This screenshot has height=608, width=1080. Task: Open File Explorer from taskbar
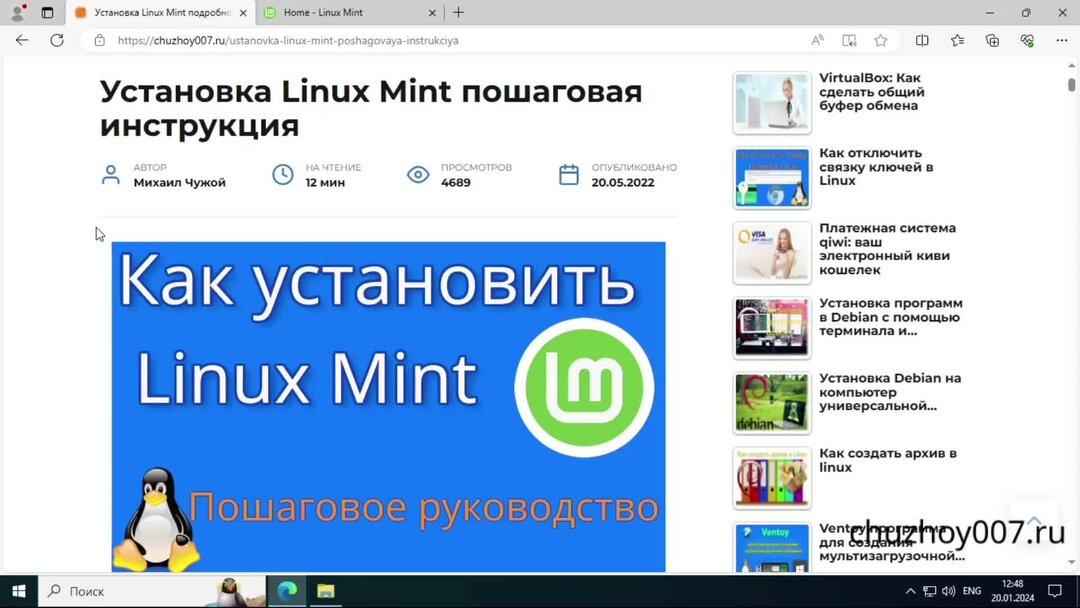[325, 591]
